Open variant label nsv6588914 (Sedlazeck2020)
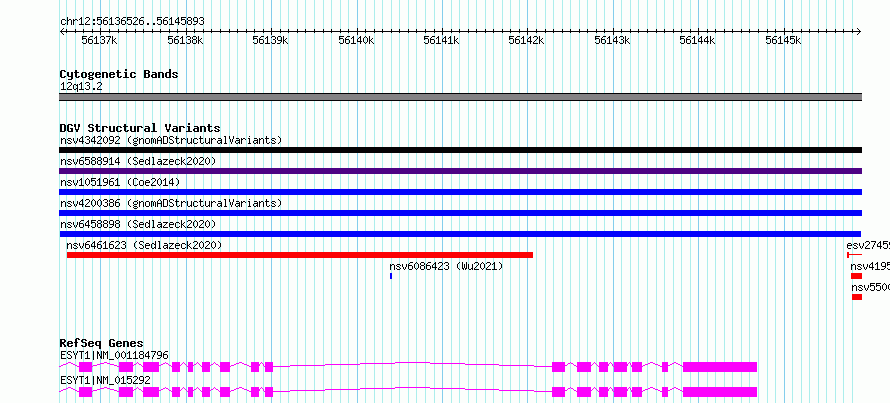Image resolution: width=890 pixels, height=403 pixels. coord(138,161)
